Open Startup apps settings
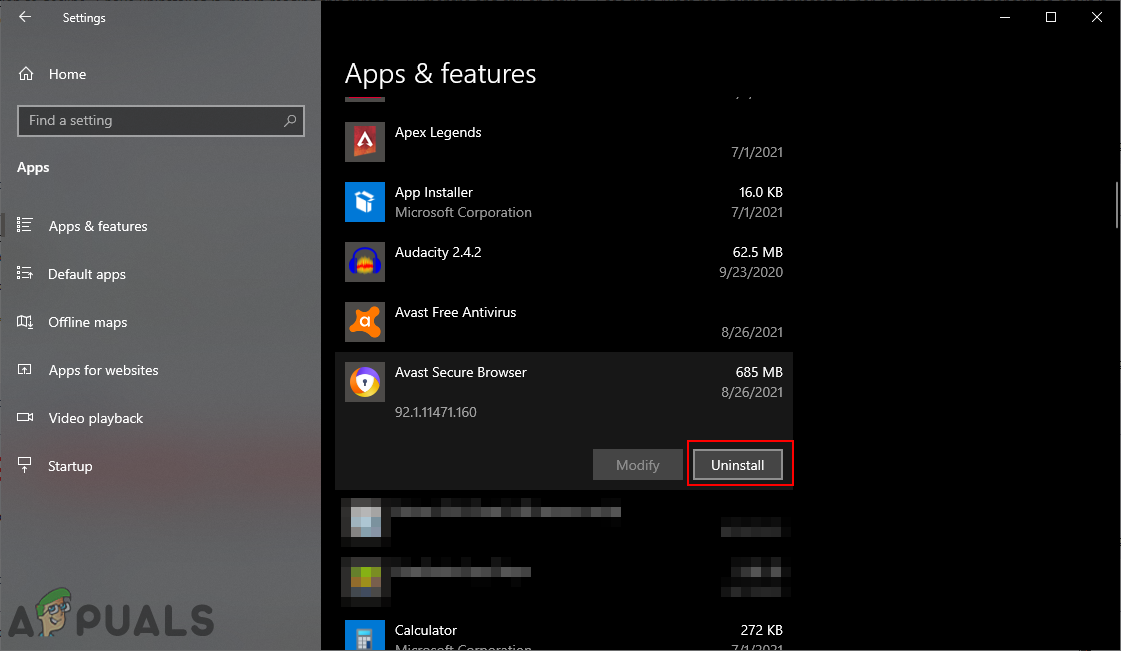 pos(70,466)
